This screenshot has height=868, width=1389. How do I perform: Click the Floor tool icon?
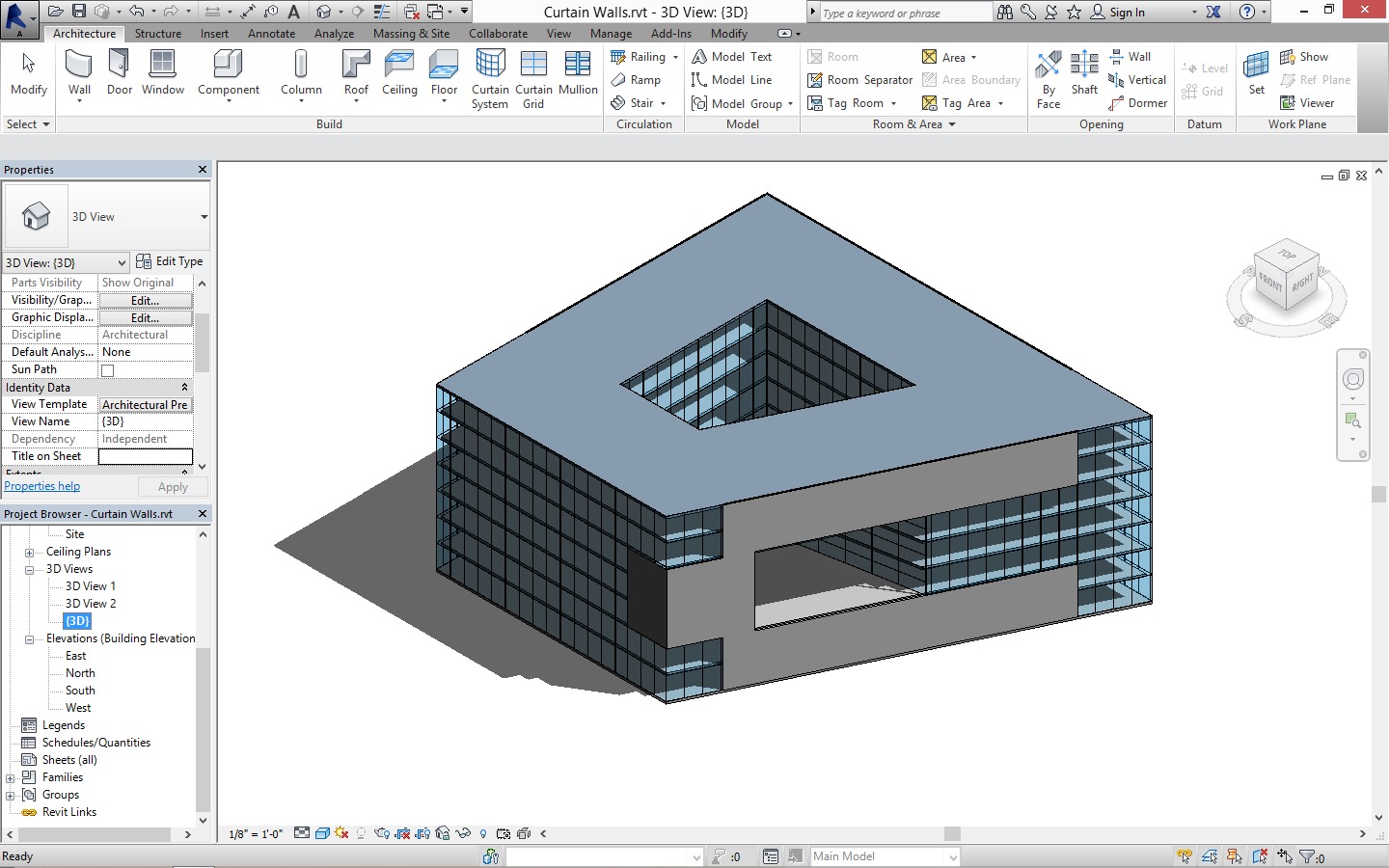pyautogui.click(x=444, y=66)
